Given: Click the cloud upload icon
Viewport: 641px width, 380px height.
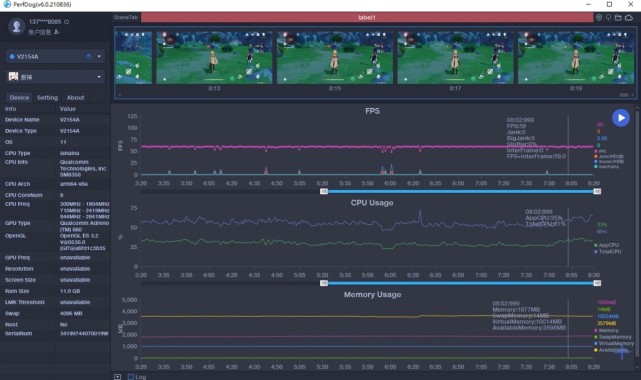Looking at the screenshot, I should [x=629, y=17].
